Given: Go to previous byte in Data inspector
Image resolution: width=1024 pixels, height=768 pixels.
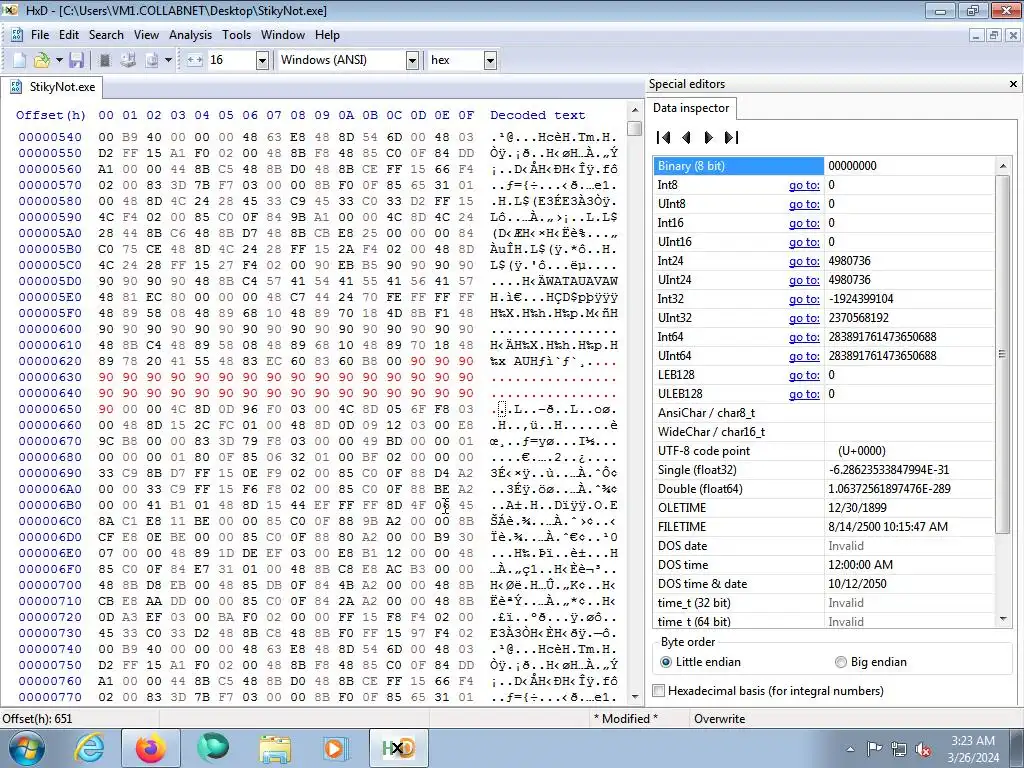Looking at the screenshot, I should click(x=686, y=137).
